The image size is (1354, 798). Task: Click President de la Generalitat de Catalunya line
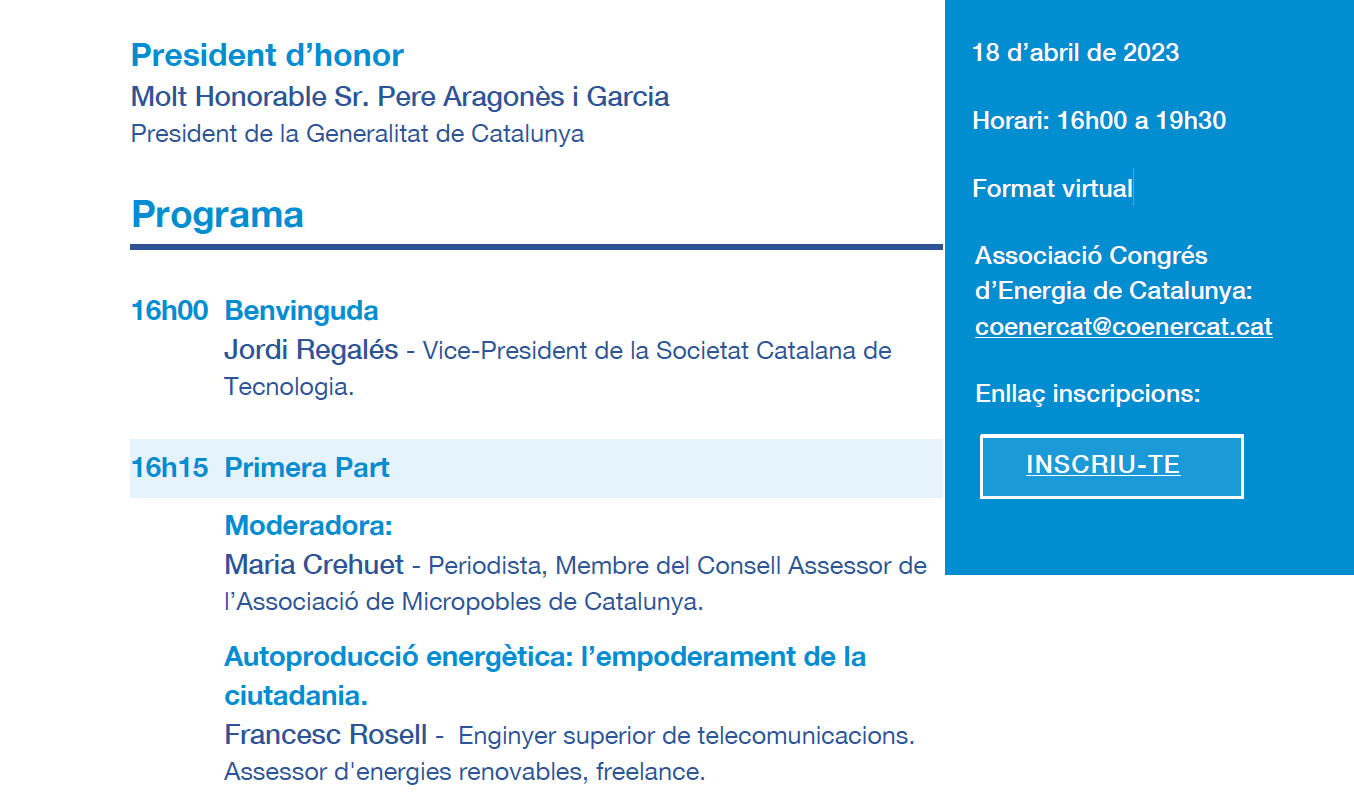pos(357,134)
